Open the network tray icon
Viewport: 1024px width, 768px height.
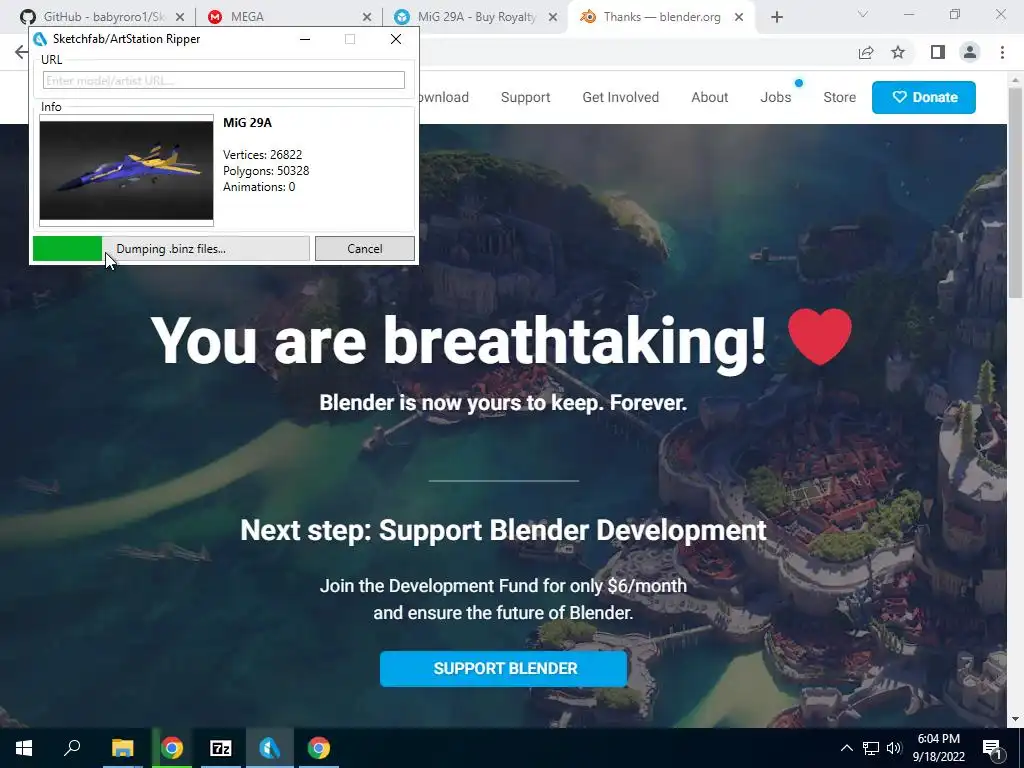pyautogui.click(x=871, y=748)
